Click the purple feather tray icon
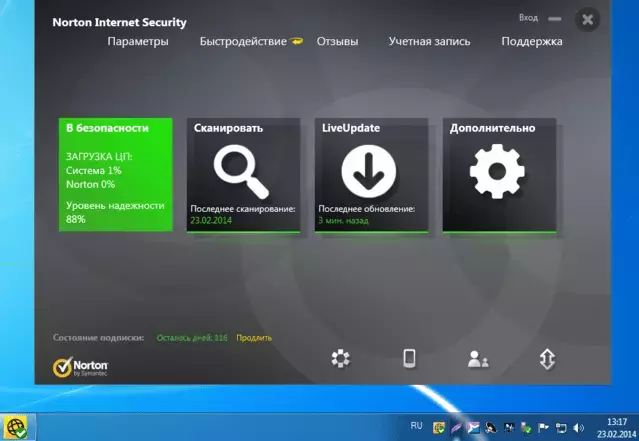Image resolution: width=639 pixels, height=441 pixels. 456,428
